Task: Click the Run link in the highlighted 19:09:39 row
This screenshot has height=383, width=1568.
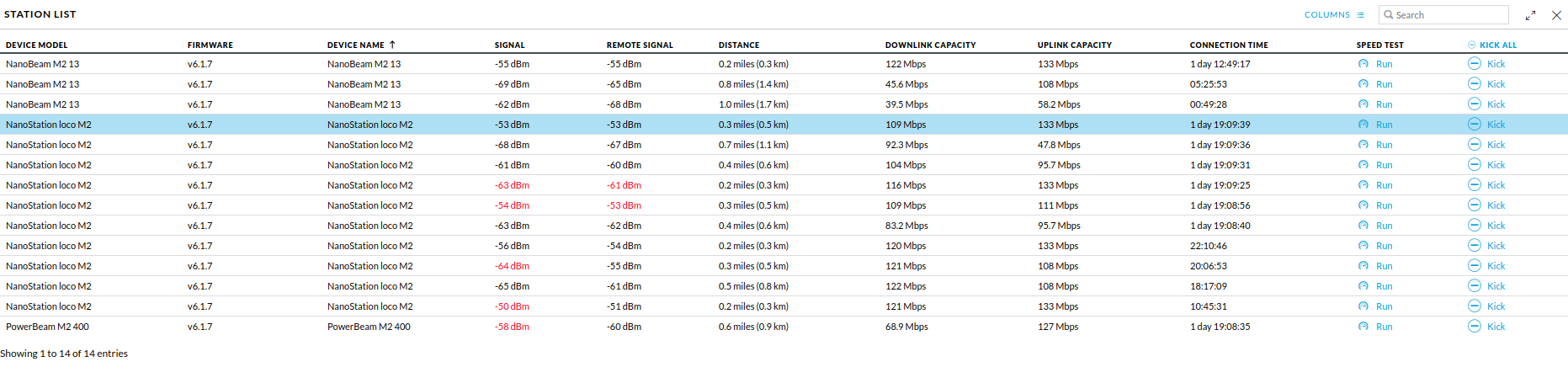Action: coord(1385,125)
